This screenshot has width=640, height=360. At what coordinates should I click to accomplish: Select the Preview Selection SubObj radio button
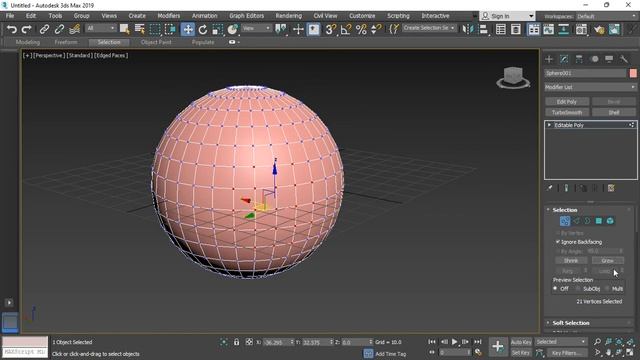[578, 289]
